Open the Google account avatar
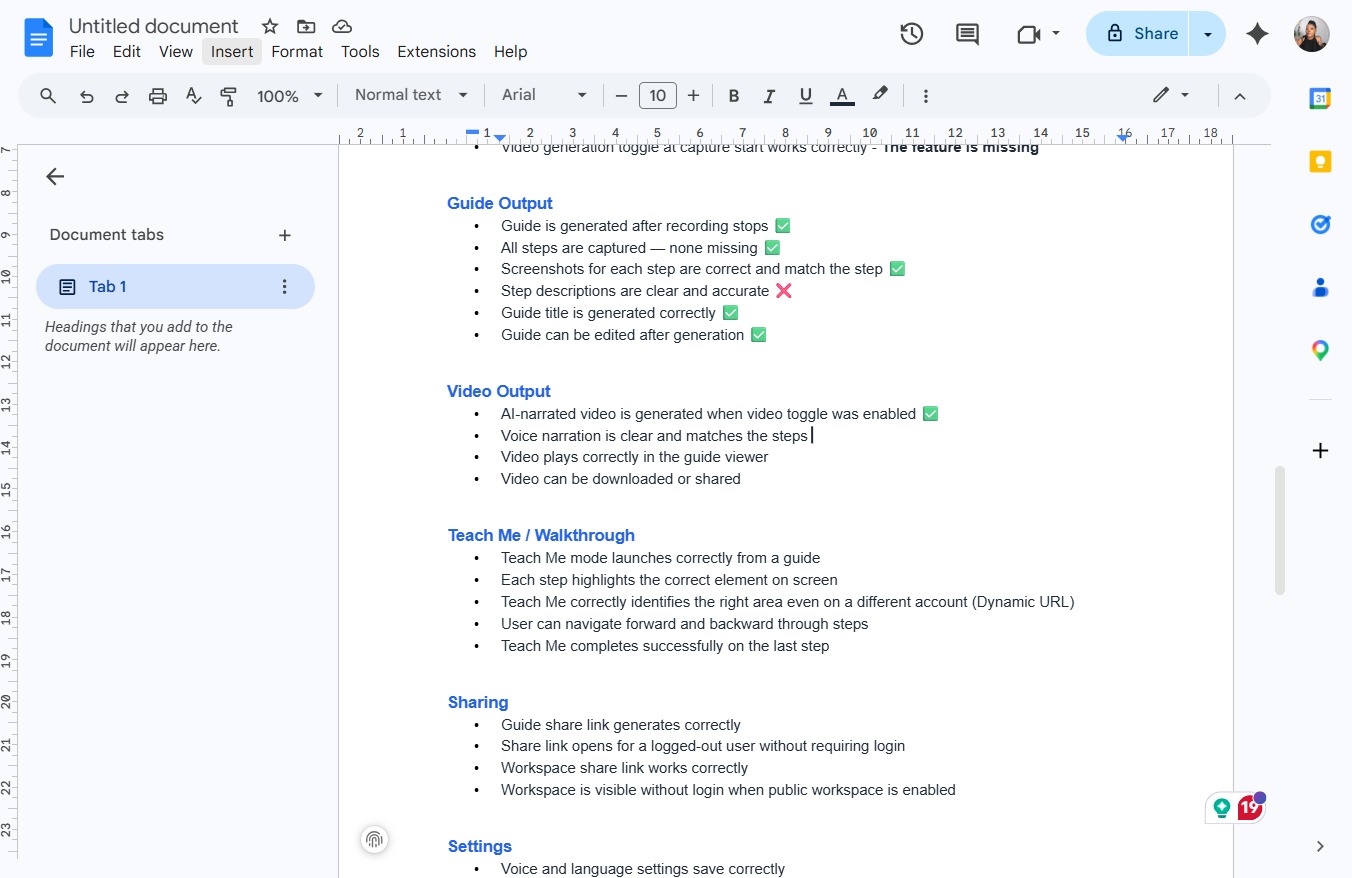 1311,34
